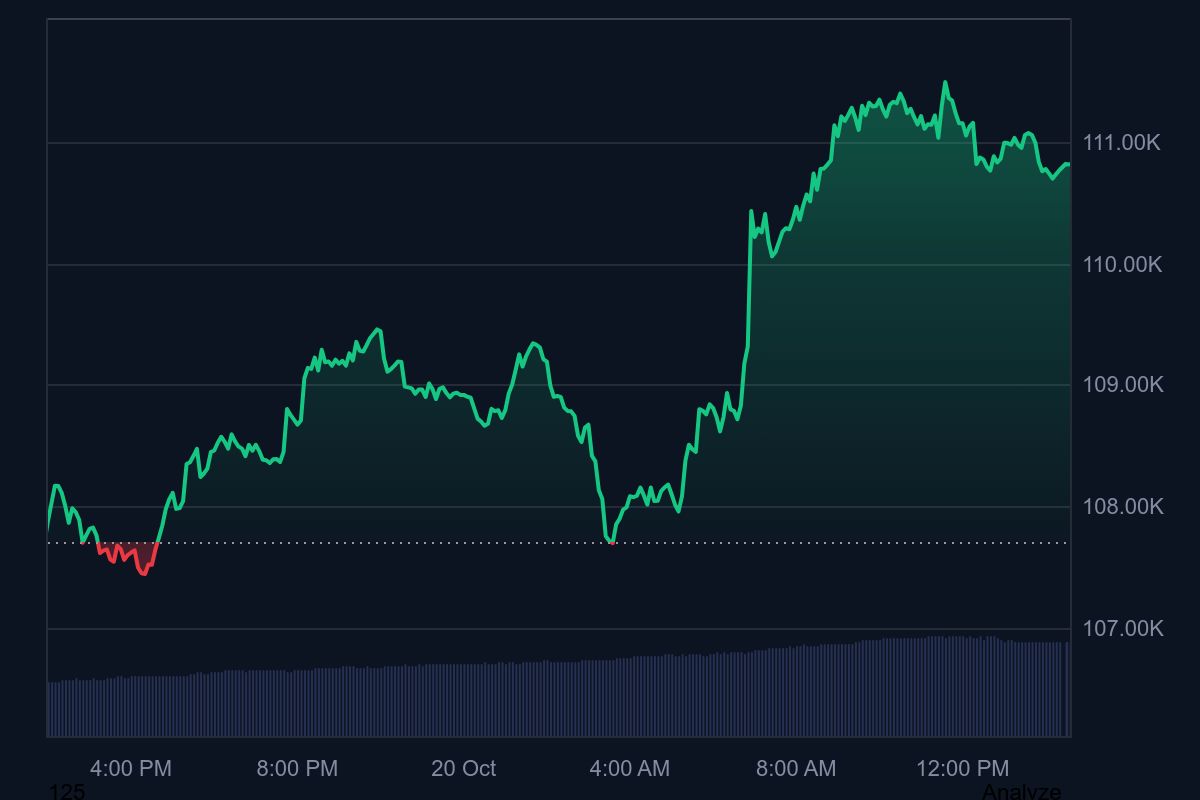Select the 8:00 PM time axis label
The width and height of the screenshot is (1200, 800).
pyautogui.click(x=297, y=769)
